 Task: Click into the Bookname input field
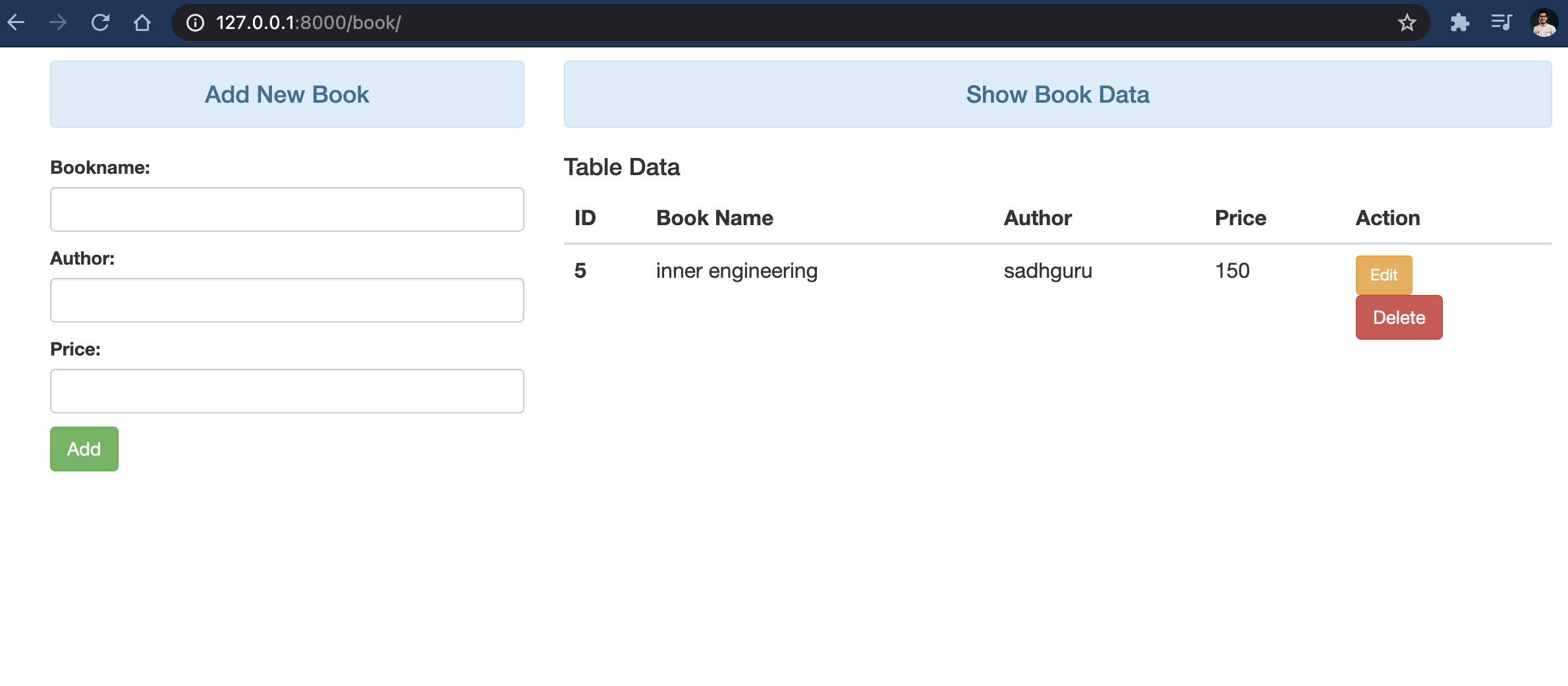(287, 209)
